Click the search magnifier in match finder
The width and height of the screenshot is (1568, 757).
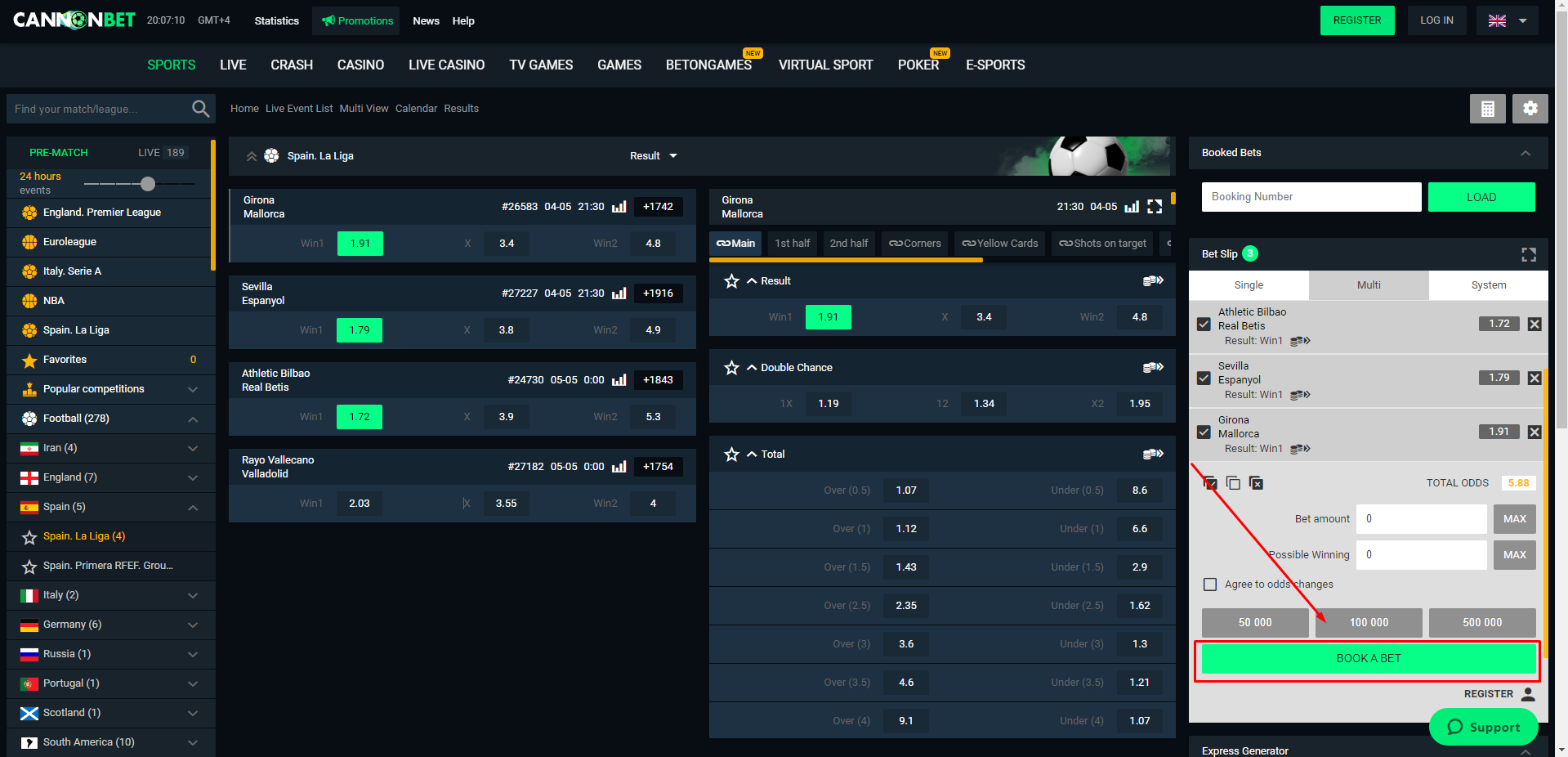[200, 108]
